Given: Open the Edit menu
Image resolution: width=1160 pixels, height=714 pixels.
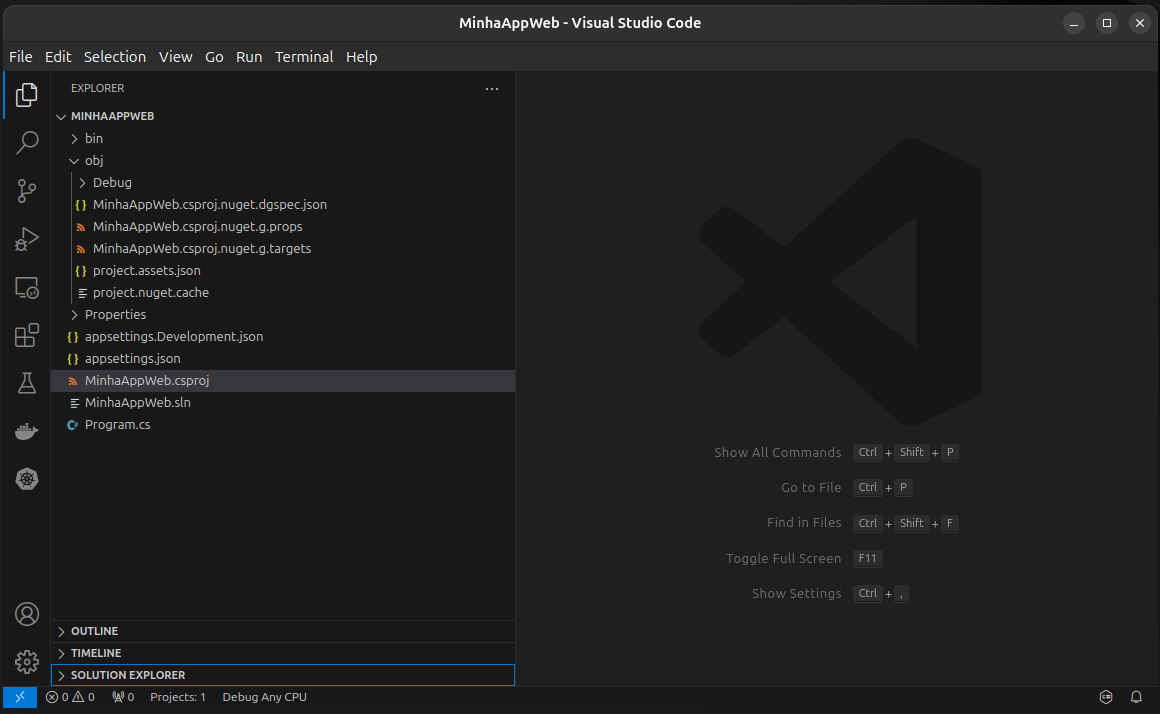Looking at the screenshot, I should [x=58, y=57].
